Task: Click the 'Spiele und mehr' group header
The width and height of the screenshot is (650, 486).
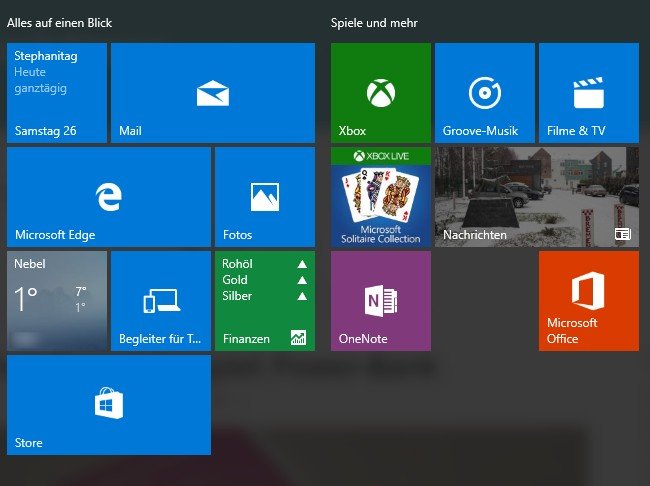Action: pyautogui.click(x=374, y=23)
